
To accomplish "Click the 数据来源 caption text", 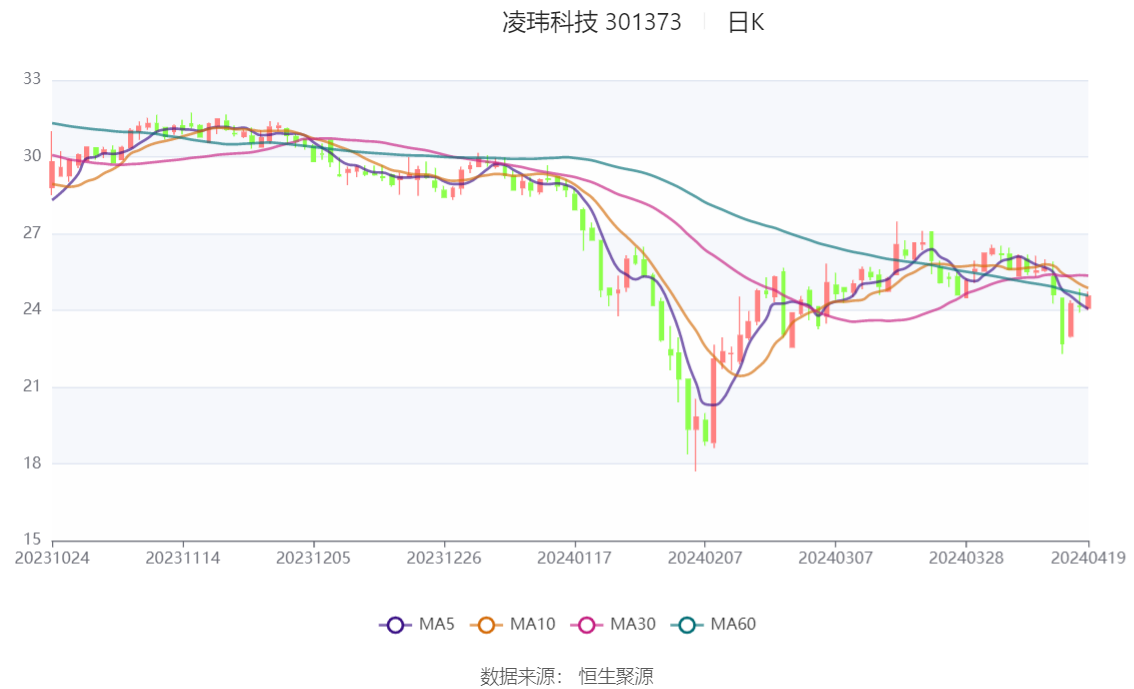I will pos(518,676).
